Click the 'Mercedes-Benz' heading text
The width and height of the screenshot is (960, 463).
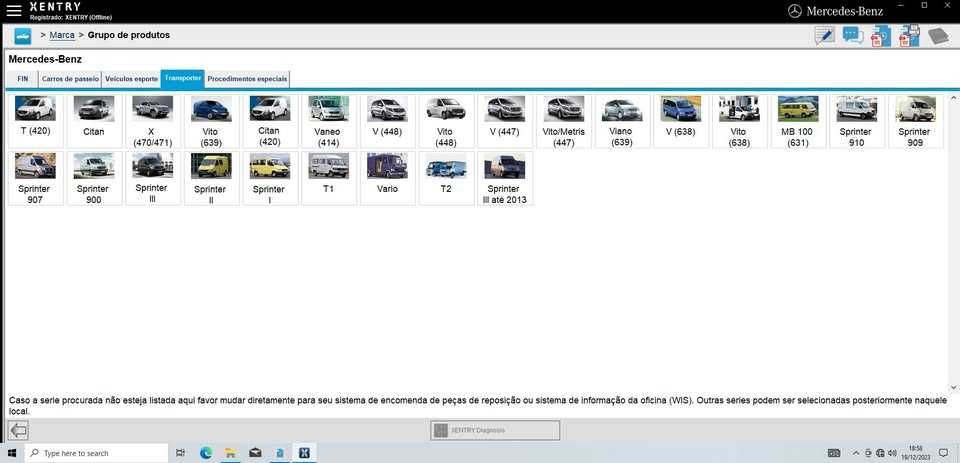click(45, 59)
